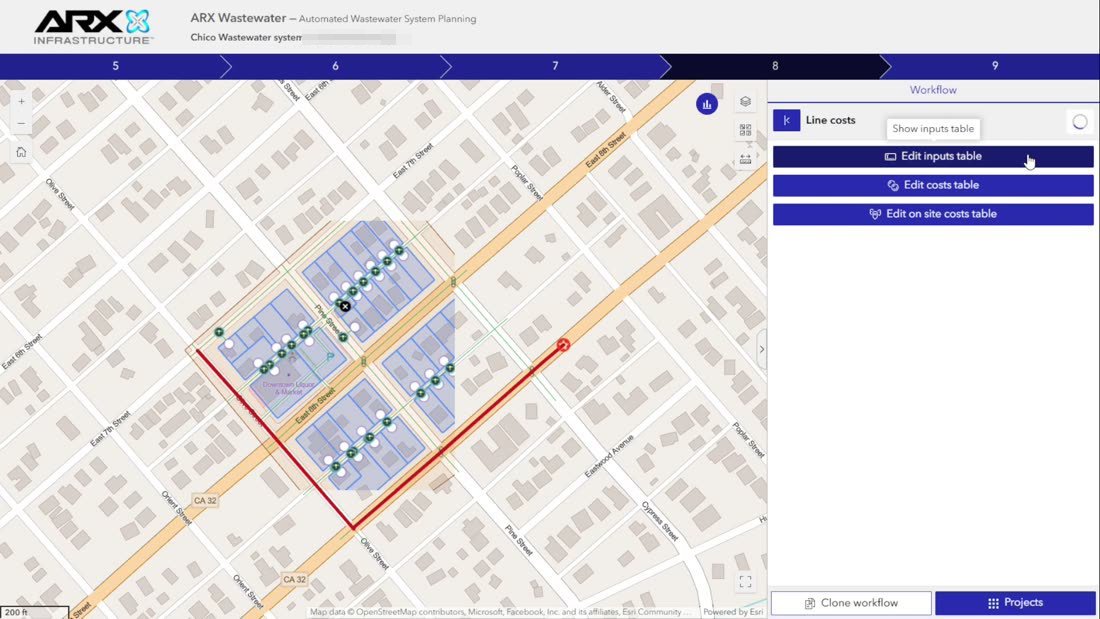
Task: Go to workflow step 5
Action: pos(115,66)
